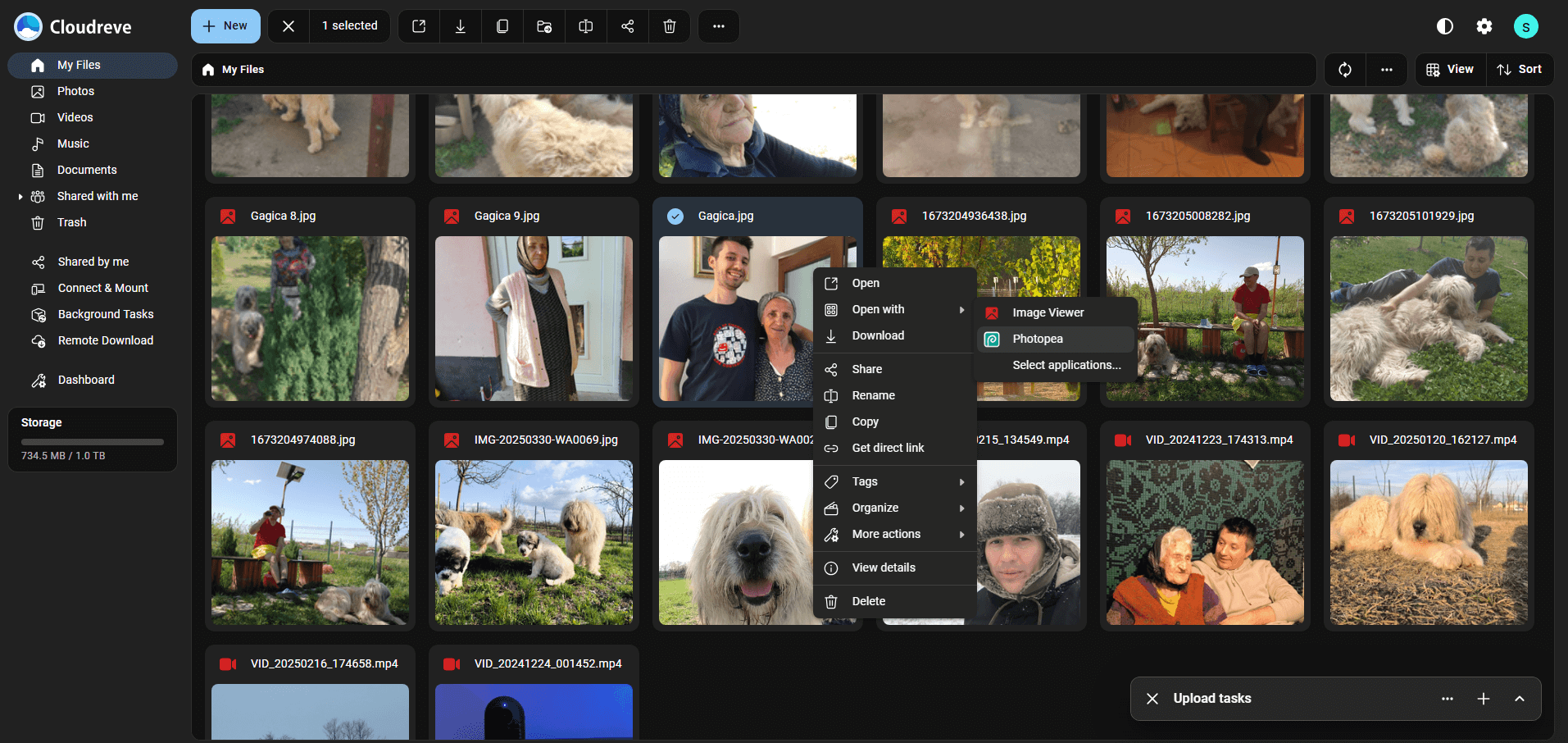Screen dimensions: 1568x743
Task: Open Documents in the sidebar
Action: [92, 170]
